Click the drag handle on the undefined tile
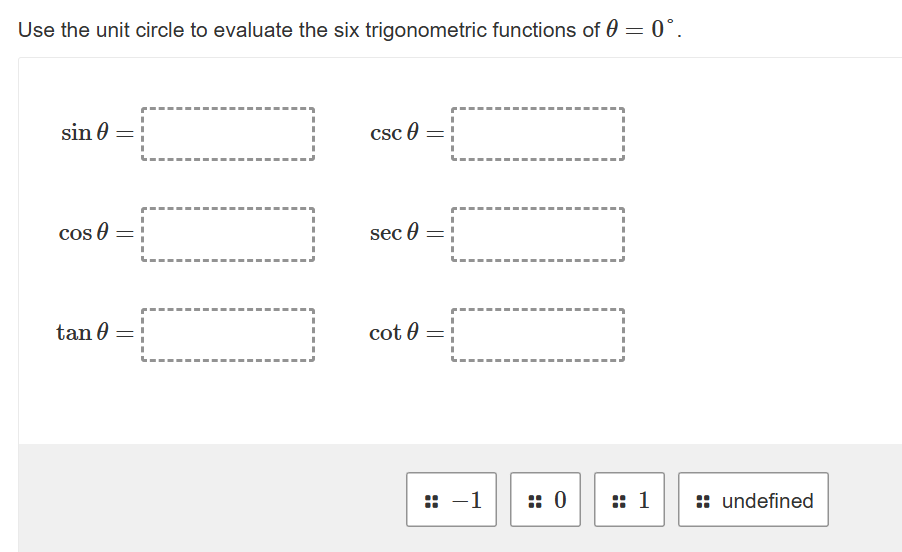This screenshot has width=902, height=552. [x=702, y=500]
